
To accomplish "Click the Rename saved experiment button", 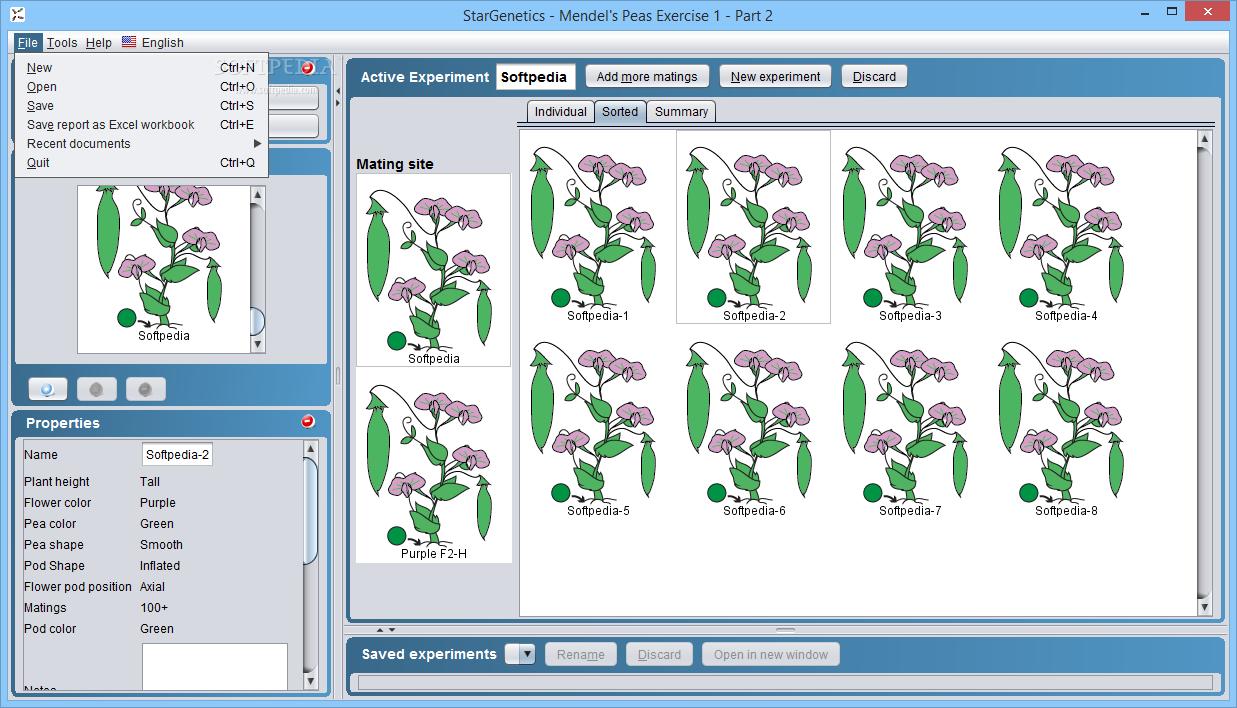I will click(581, 654).
